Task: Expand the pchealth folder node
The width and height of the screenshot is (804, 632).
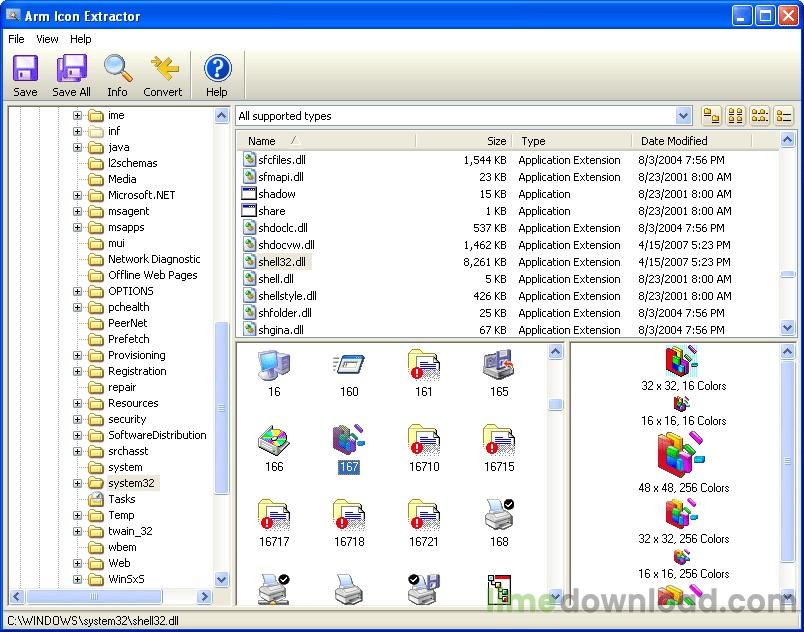Action: tap(77, 308)
